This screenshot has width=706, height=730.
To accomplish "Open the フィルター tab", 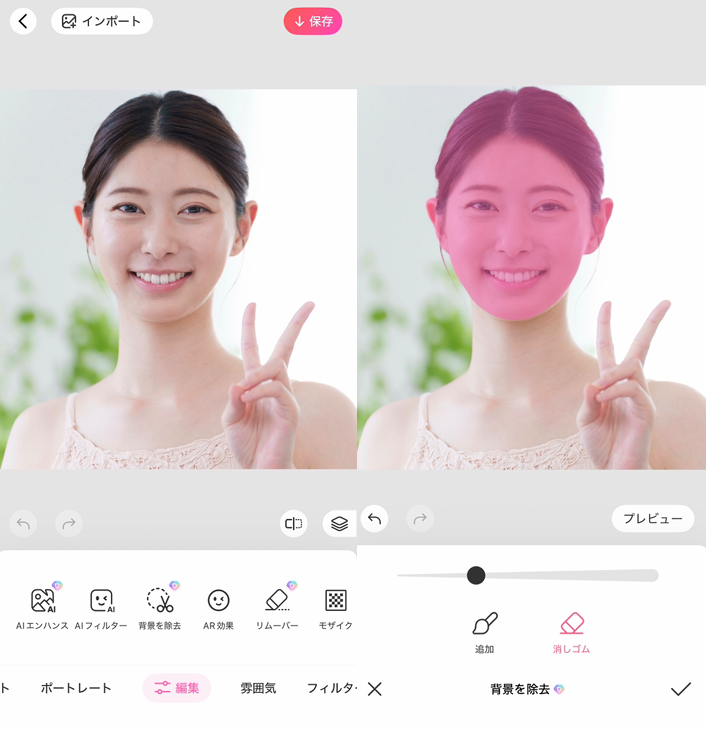I will click(x=332, y=688).
